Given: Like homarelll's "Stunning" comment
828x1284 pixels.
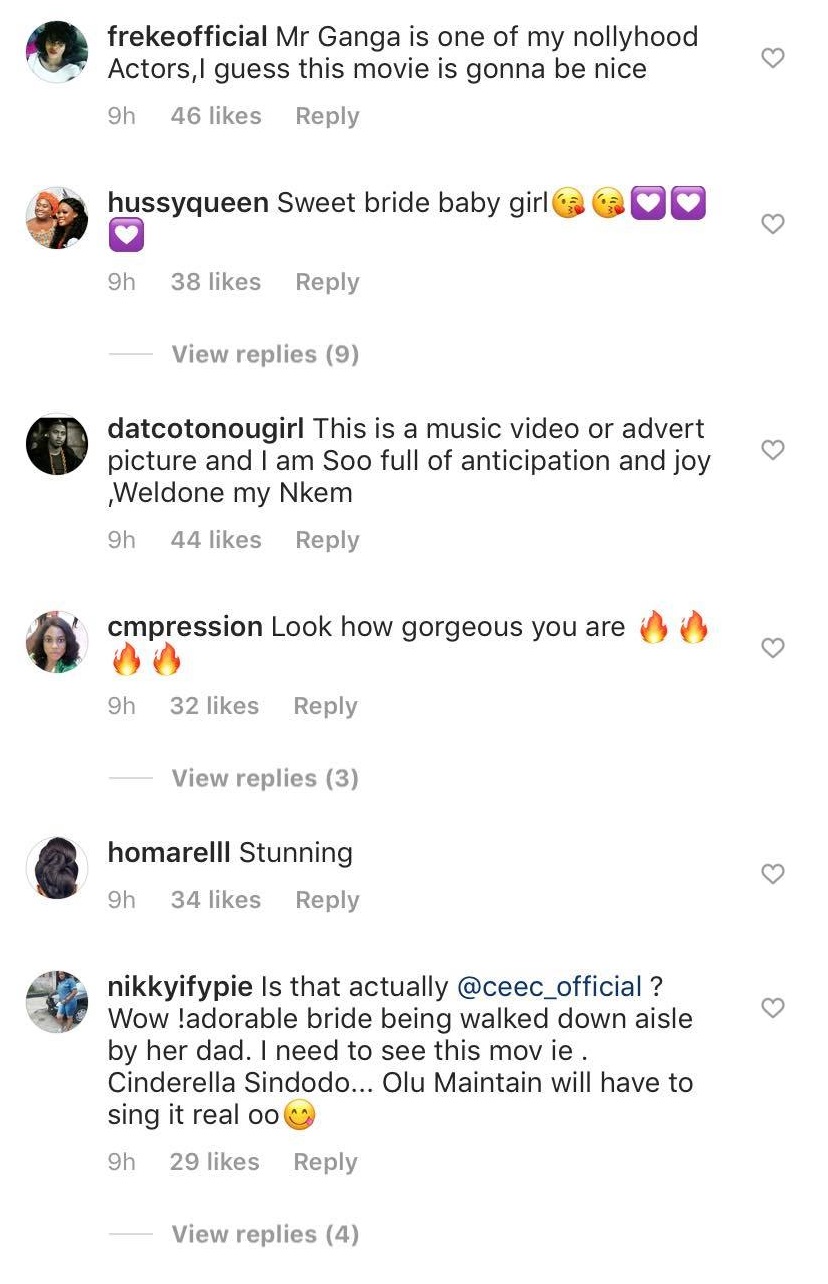Looking at the screenshot, I should pyautogui.click(x=773, y=874).
